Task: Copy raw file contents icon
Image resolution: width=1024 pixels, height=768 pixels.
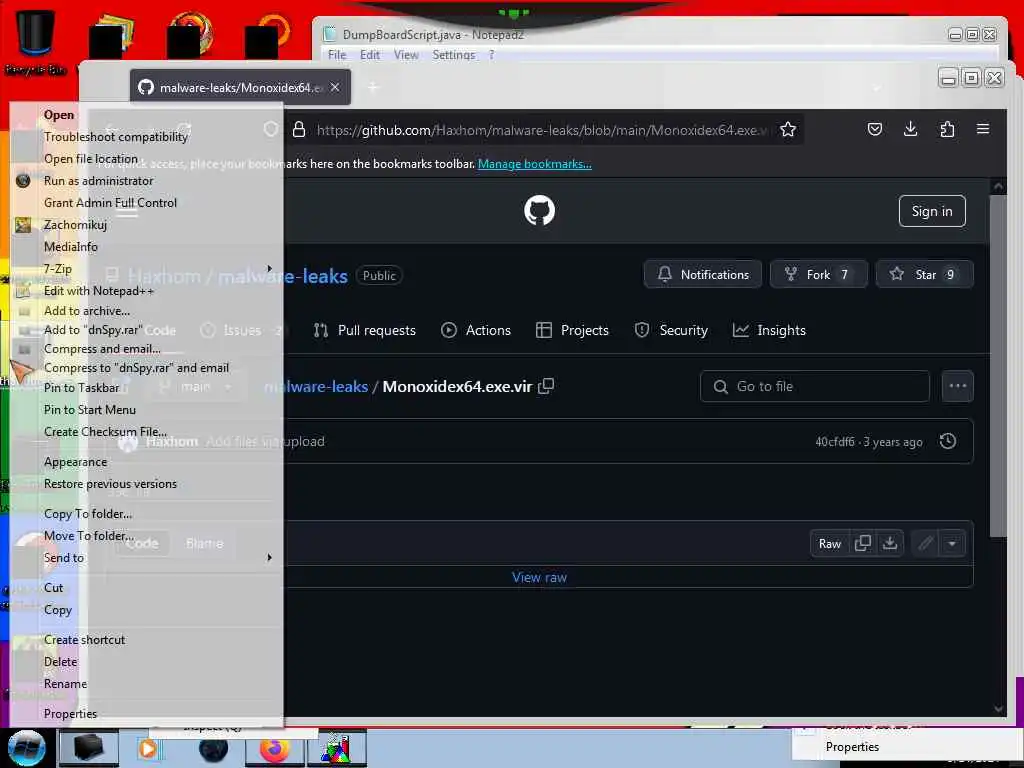Action: click(863, 543)
